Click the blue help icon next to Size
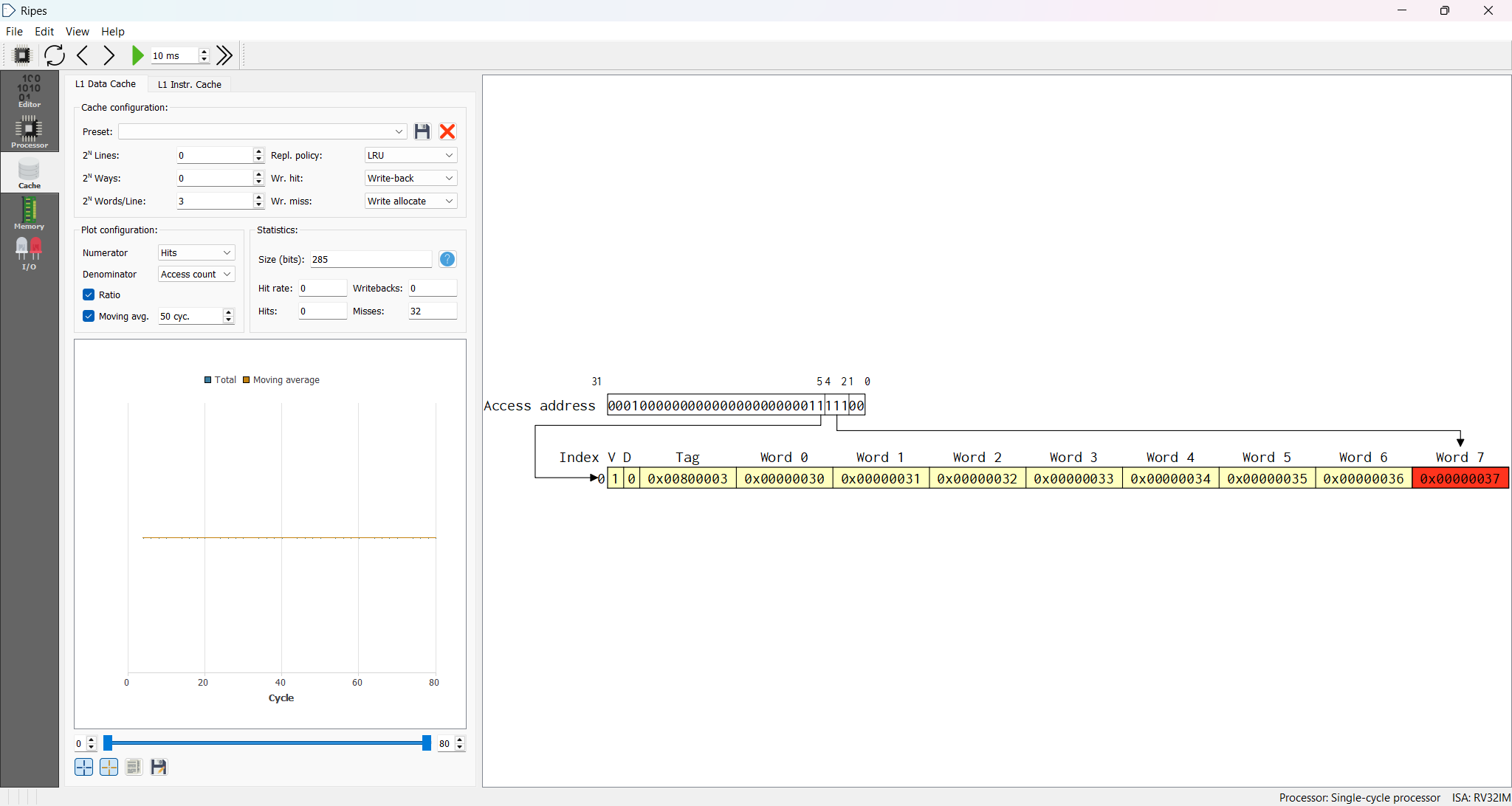This screenshot has width=1512, height=806. [447, 259]
